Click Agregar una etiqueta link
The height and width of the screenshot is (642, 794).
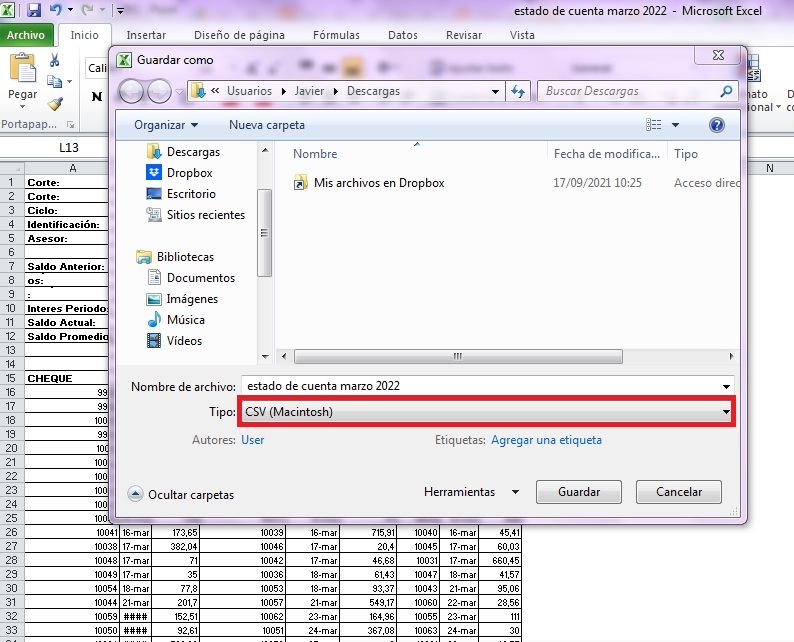[x=546, y=440]
